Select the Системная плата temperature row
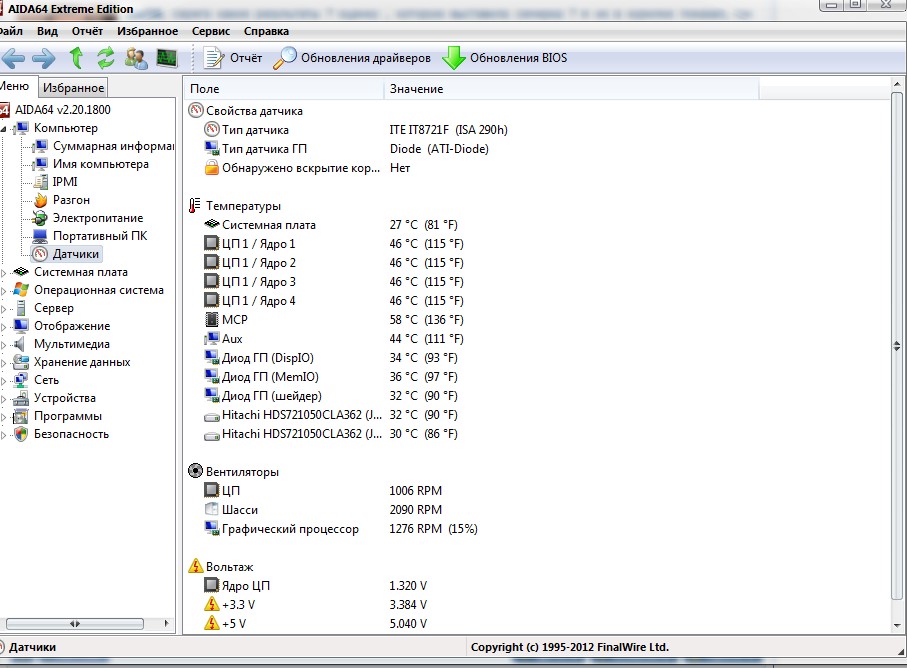The height and width of the screenshot is (668, 907). tap(331, 224)
